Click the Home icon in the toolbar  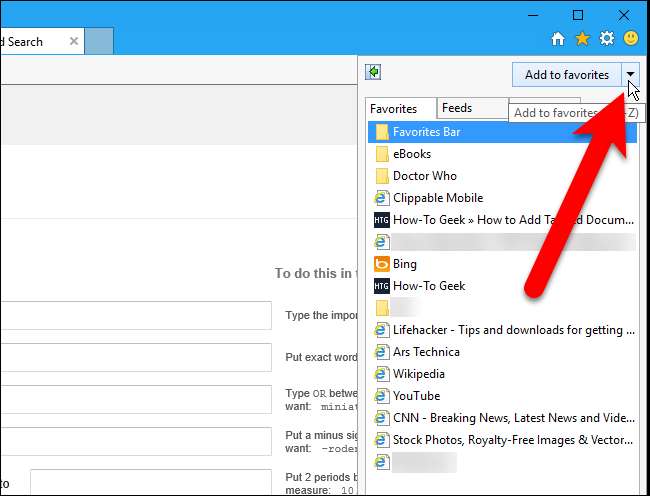click(x=559, y=39)
